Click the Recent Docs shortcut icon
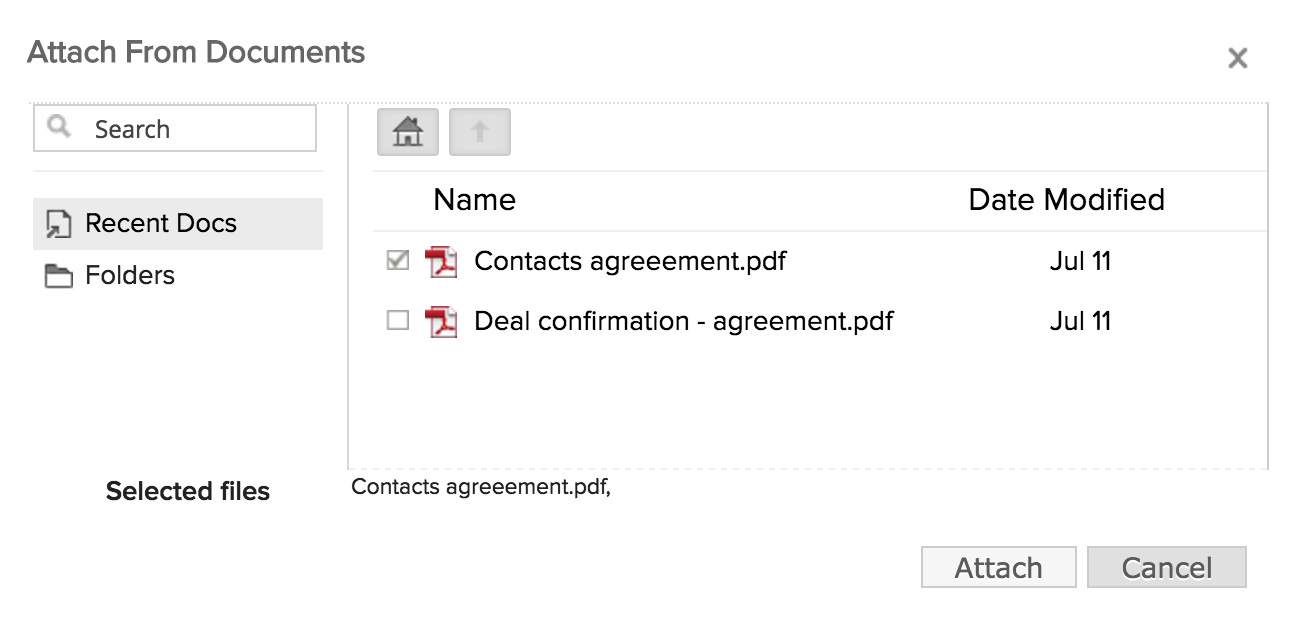This screenshot has width=1297, height=636. (x=59, y=224)
